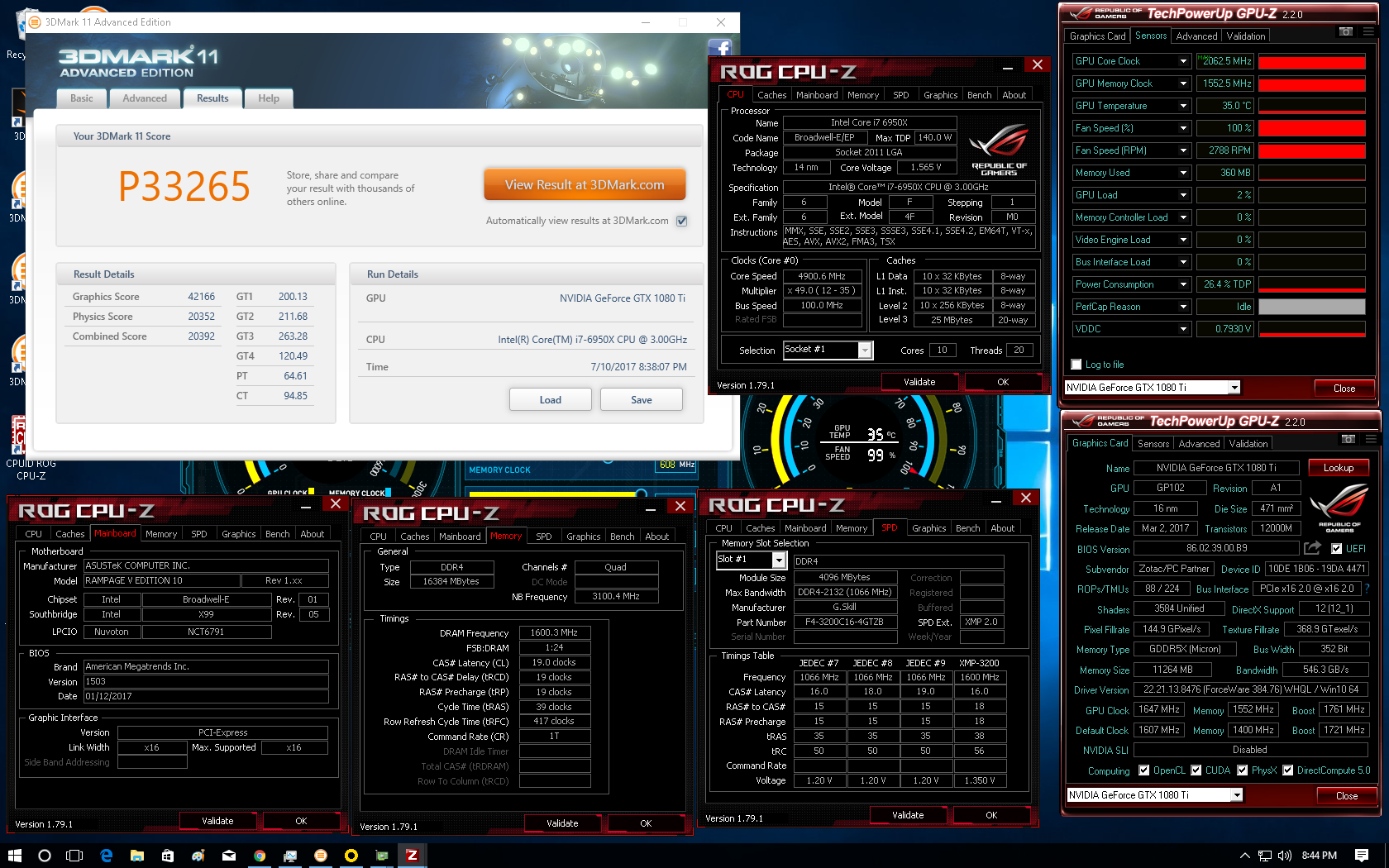Open GPU Memory Clock sensor dropdown
1389x868 pixels.
pos(1183,83)
